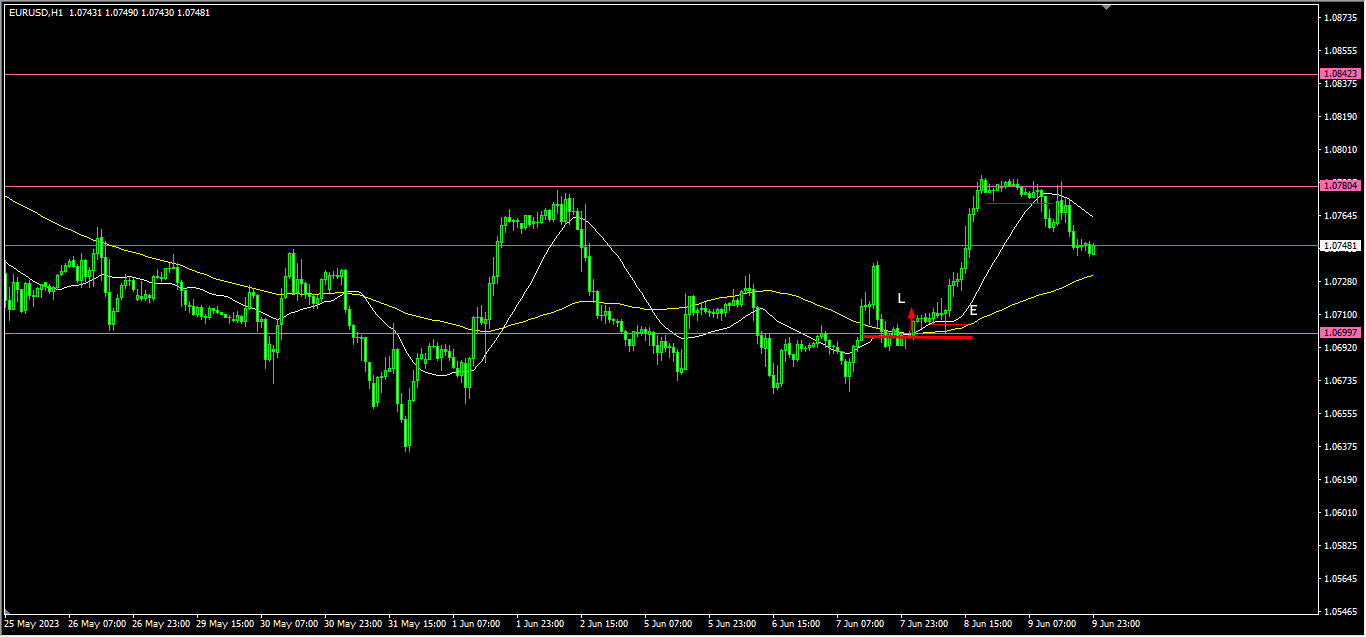This screenshot has height=637, width=1366.
Task: Click the pink 1.06997 price tag
Action: tap(1340, 332)
